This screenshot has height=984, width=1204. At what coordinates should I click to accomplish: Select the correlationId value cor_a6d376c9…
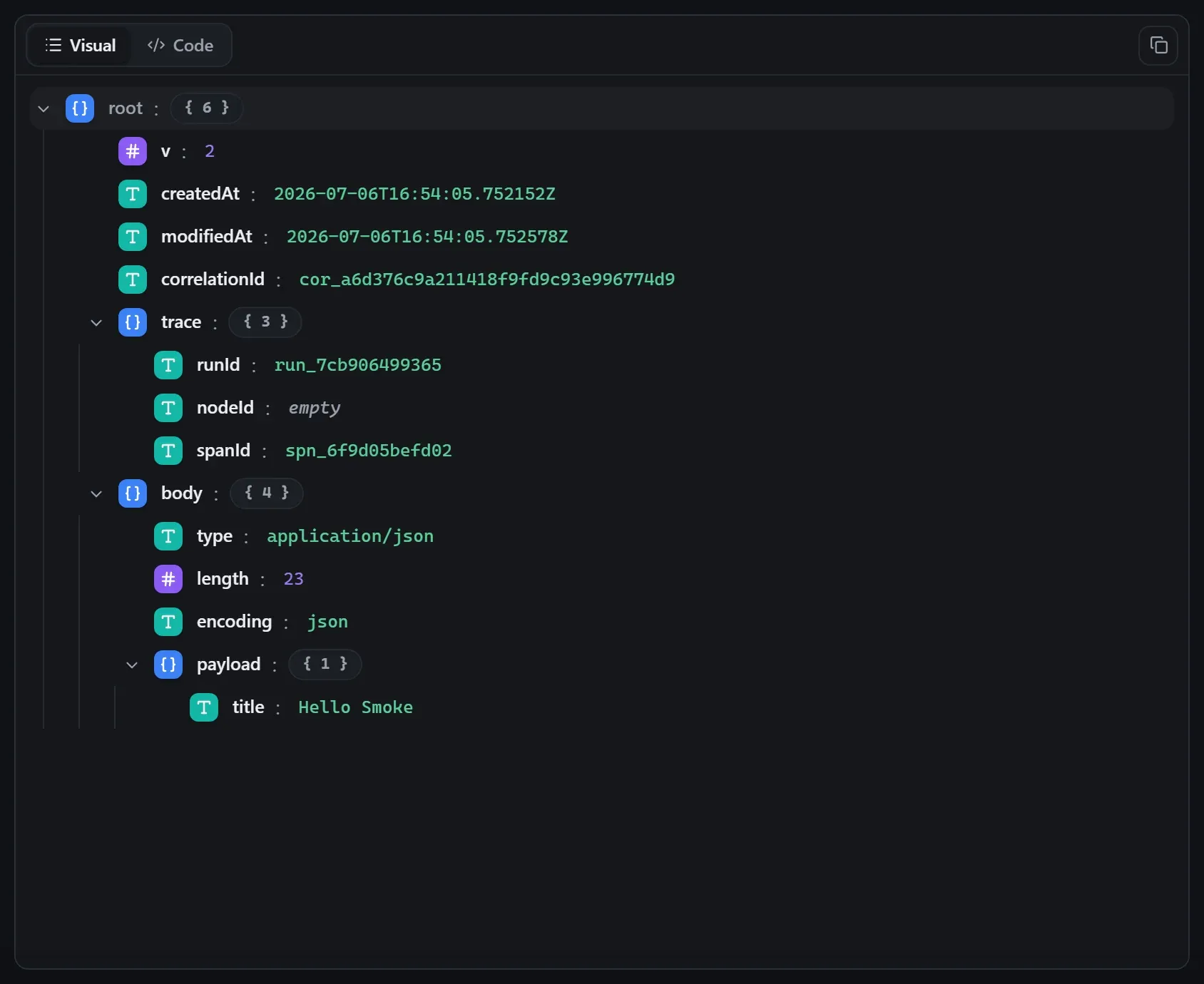(487, 280)
